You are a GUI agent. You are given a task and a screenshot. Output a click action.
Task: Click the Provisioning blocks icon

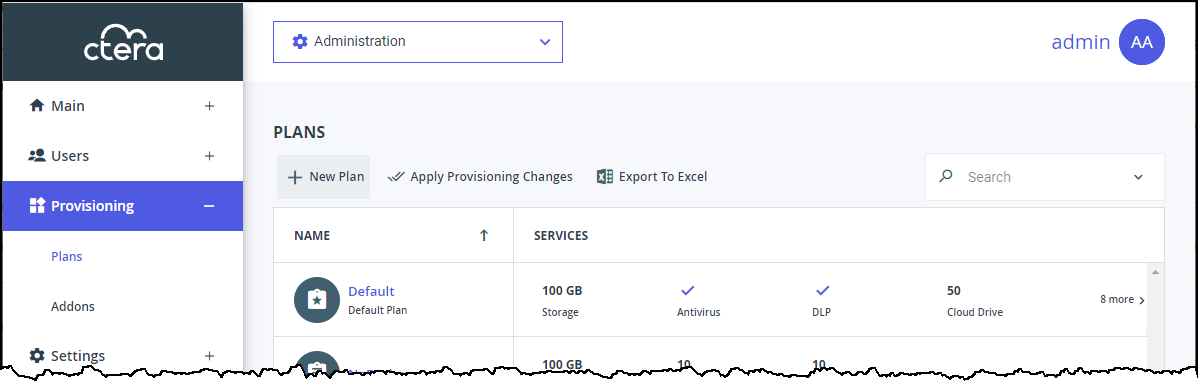(37, 206)
